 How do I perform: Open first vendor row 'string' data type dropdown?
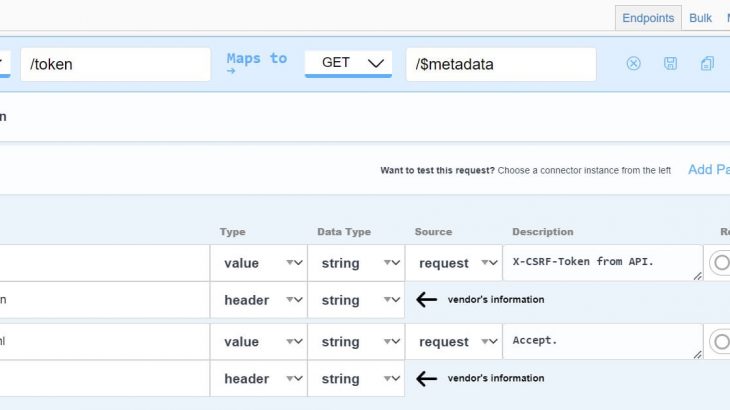tap(356, 300)
